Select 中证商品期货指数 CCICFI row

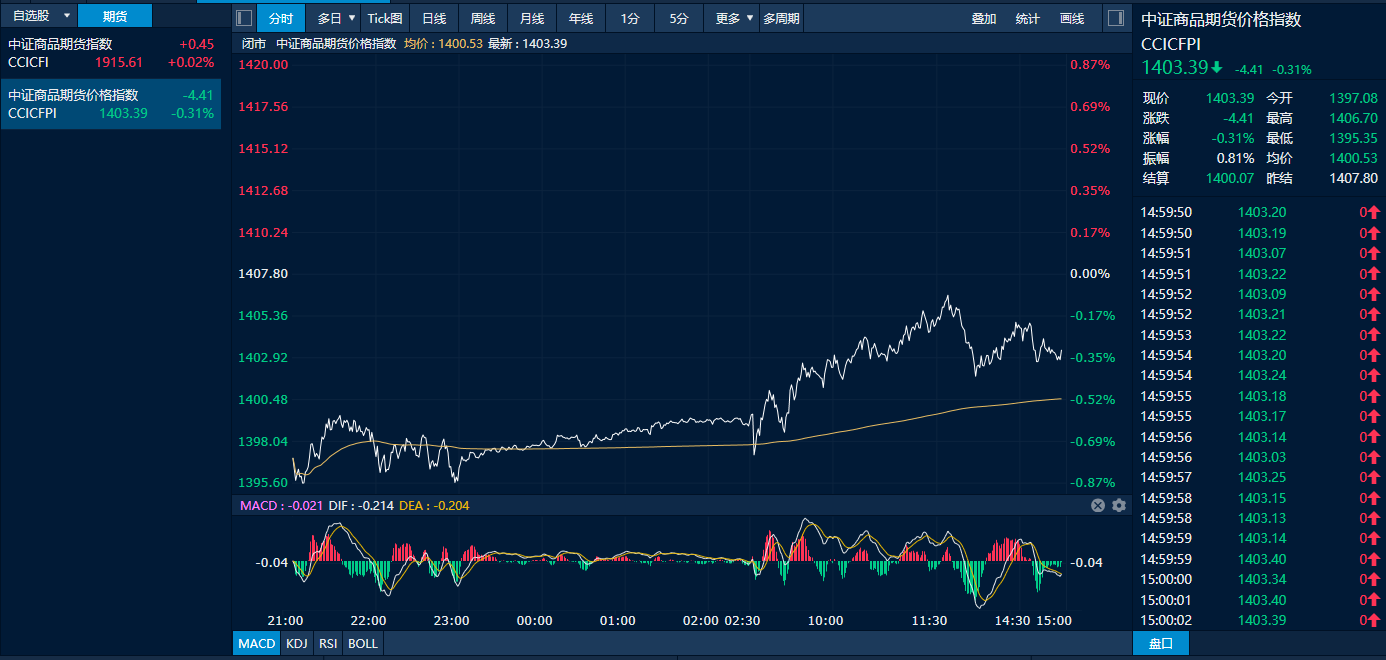tap(111, 53)
